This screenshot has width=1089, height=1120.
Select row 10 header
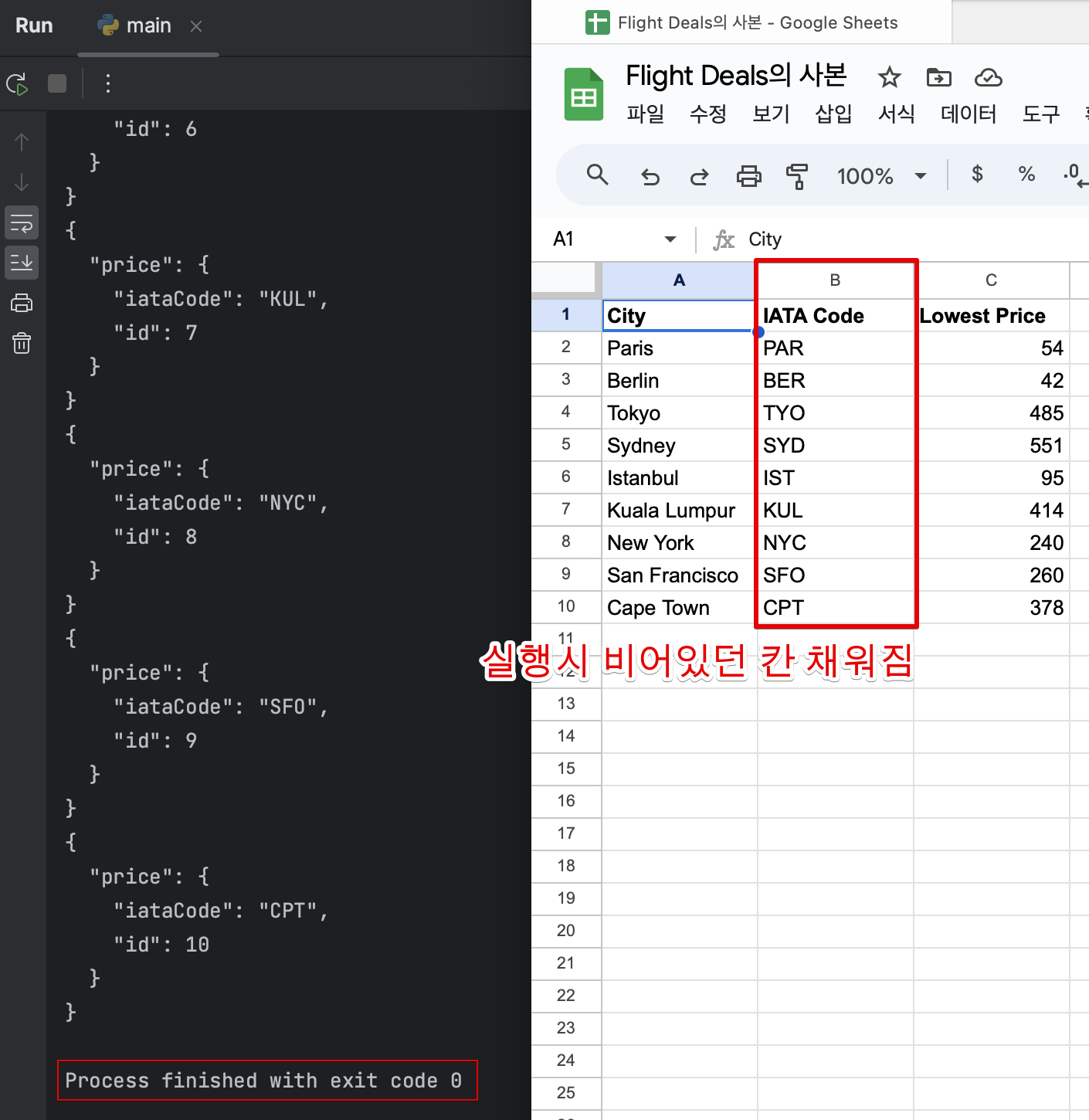(566, 606)
